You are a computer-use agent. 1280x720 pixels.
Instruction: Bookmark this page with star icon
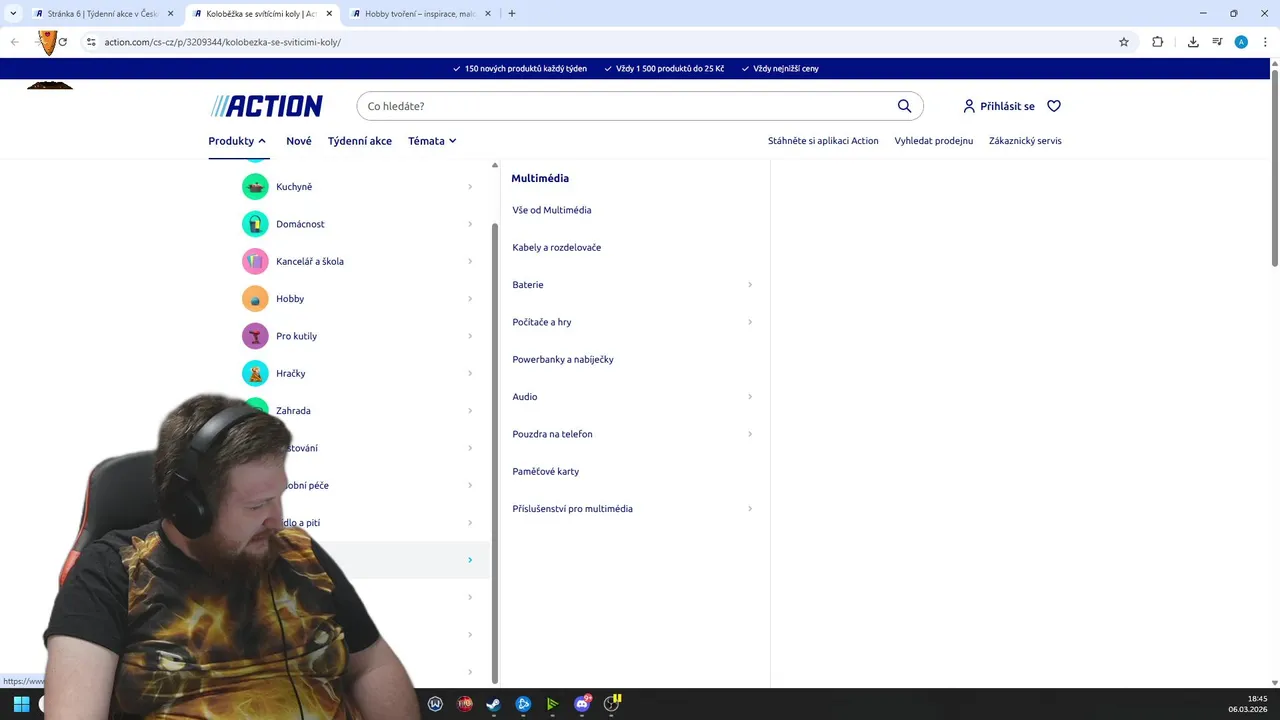pyautogui.click(x=1124, y=42)
